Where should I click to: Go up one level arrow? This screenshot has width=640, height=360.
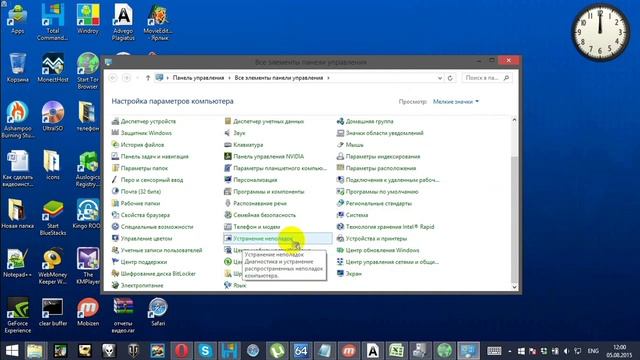tap(148, 78)
